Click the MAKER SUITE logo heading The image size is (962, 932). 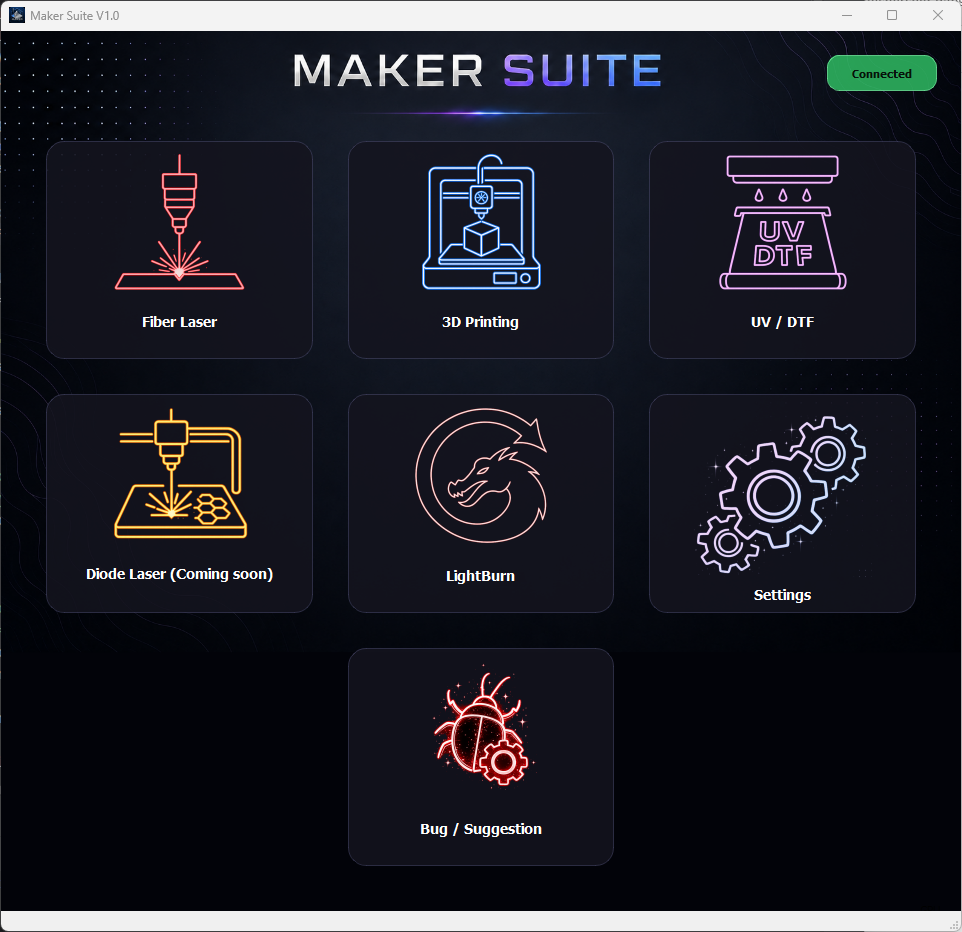coord(477,71)
